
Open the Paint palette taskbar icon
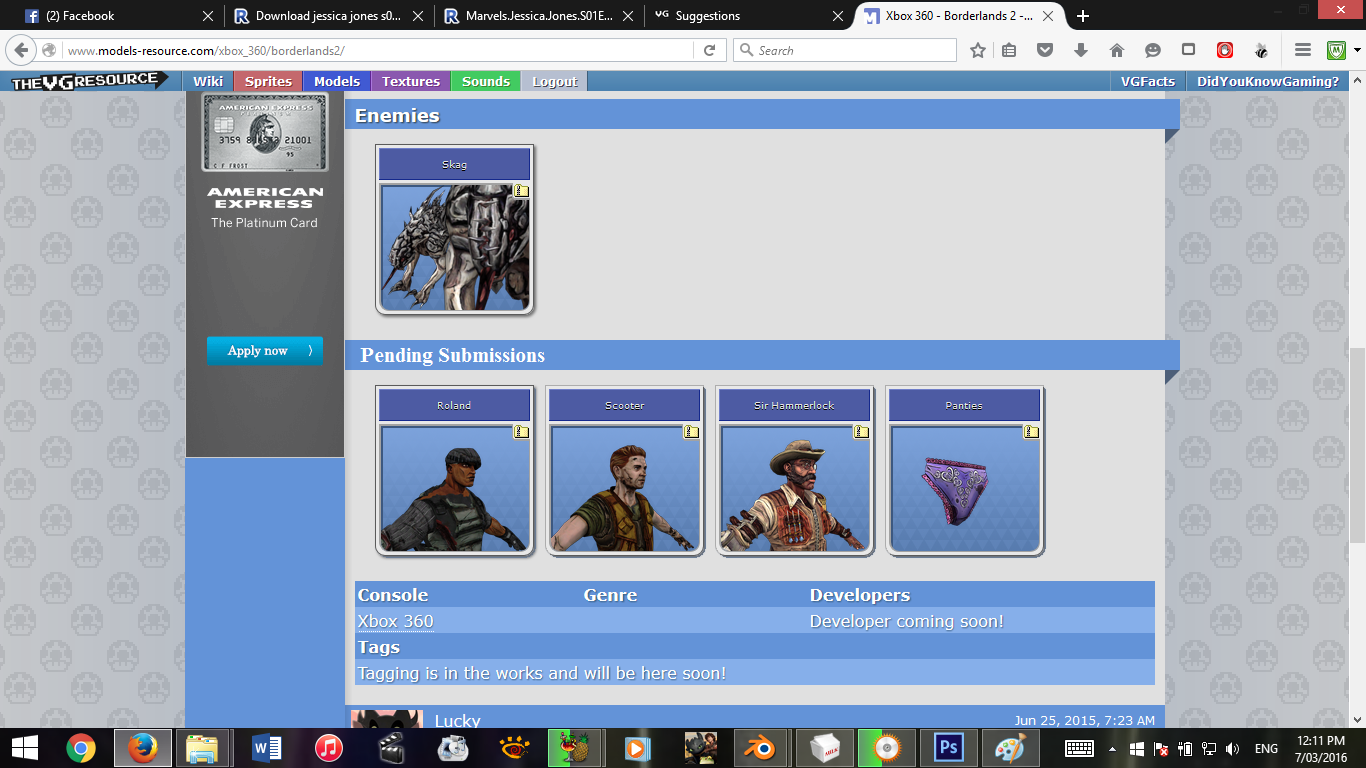click(x=1009, y=748)
